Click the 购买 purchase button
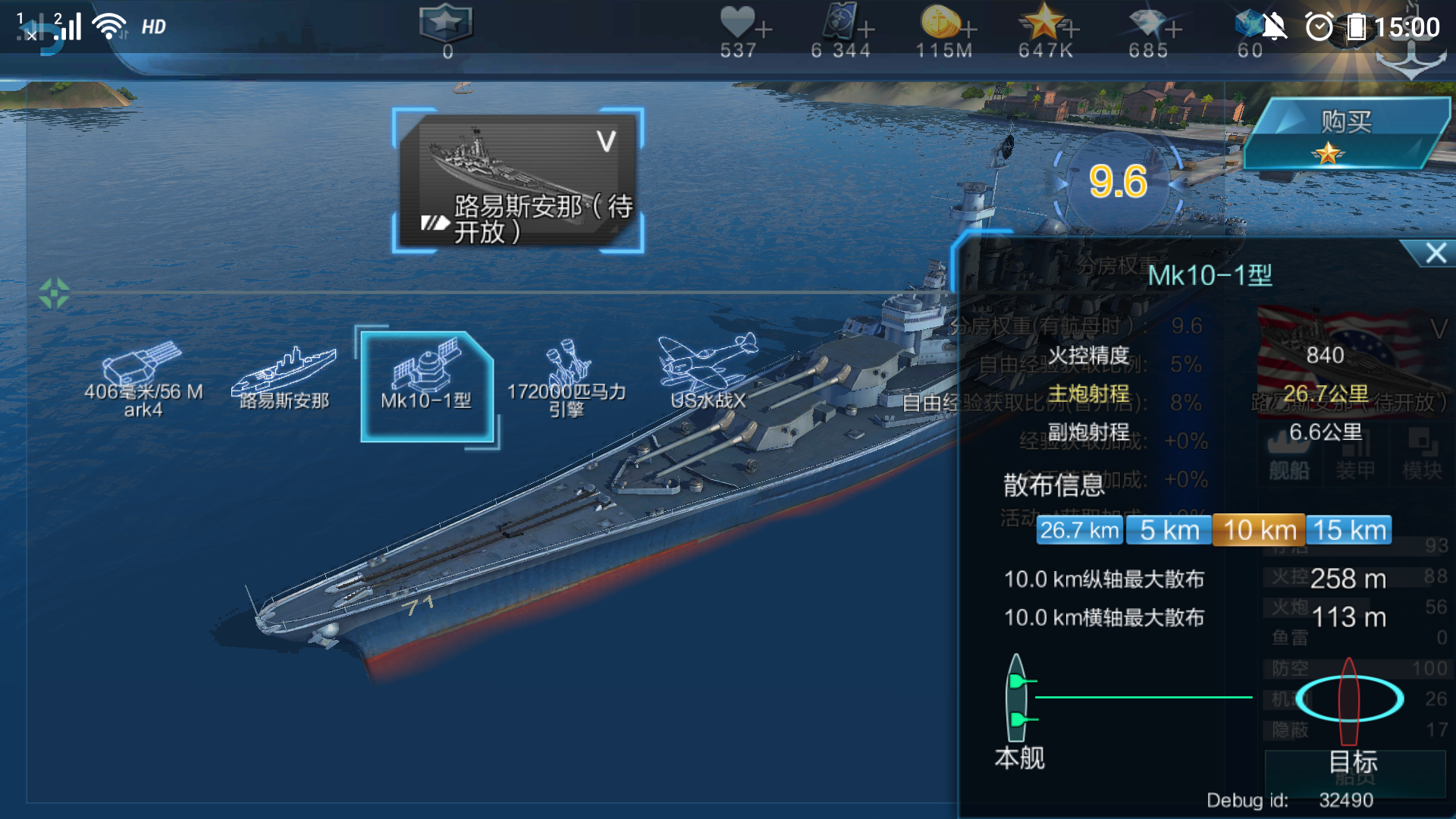Image resolution: width=1456 pixels, height=819 pixels. point(1346,133)
